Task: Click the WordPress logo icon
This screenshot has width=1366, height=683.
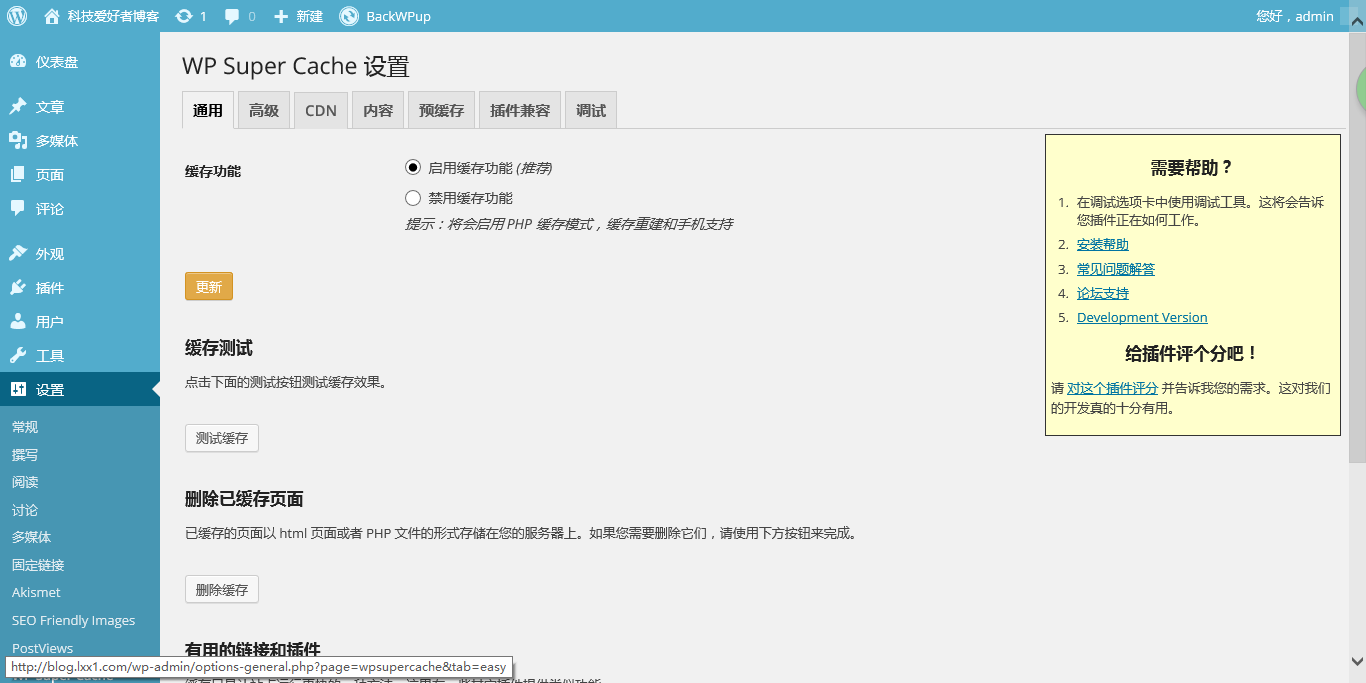Action: (17, 16)
